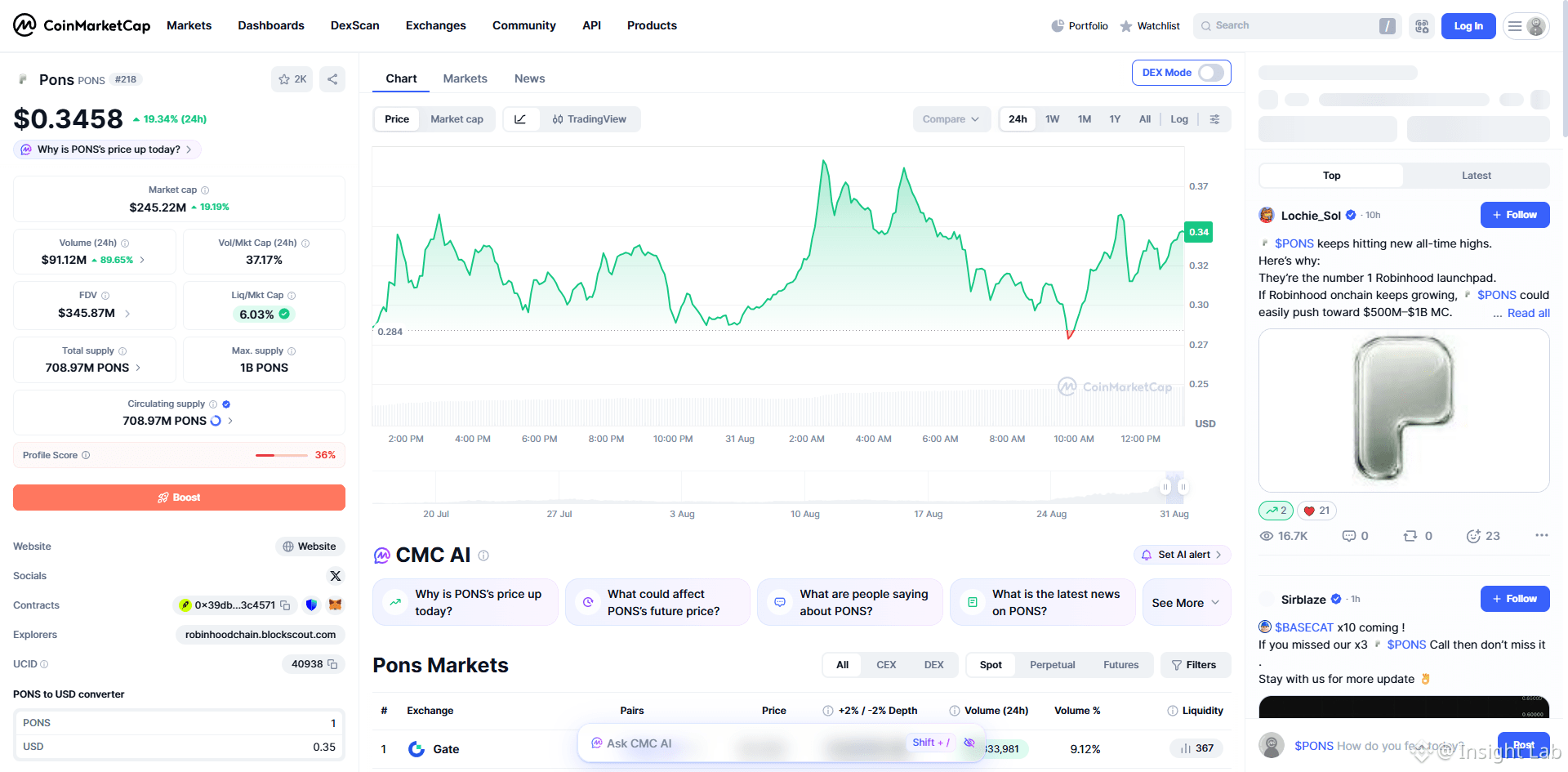Screen dimensions: 1568x772
Task: Expand FDV details chevron
Action: pos(127,314)
